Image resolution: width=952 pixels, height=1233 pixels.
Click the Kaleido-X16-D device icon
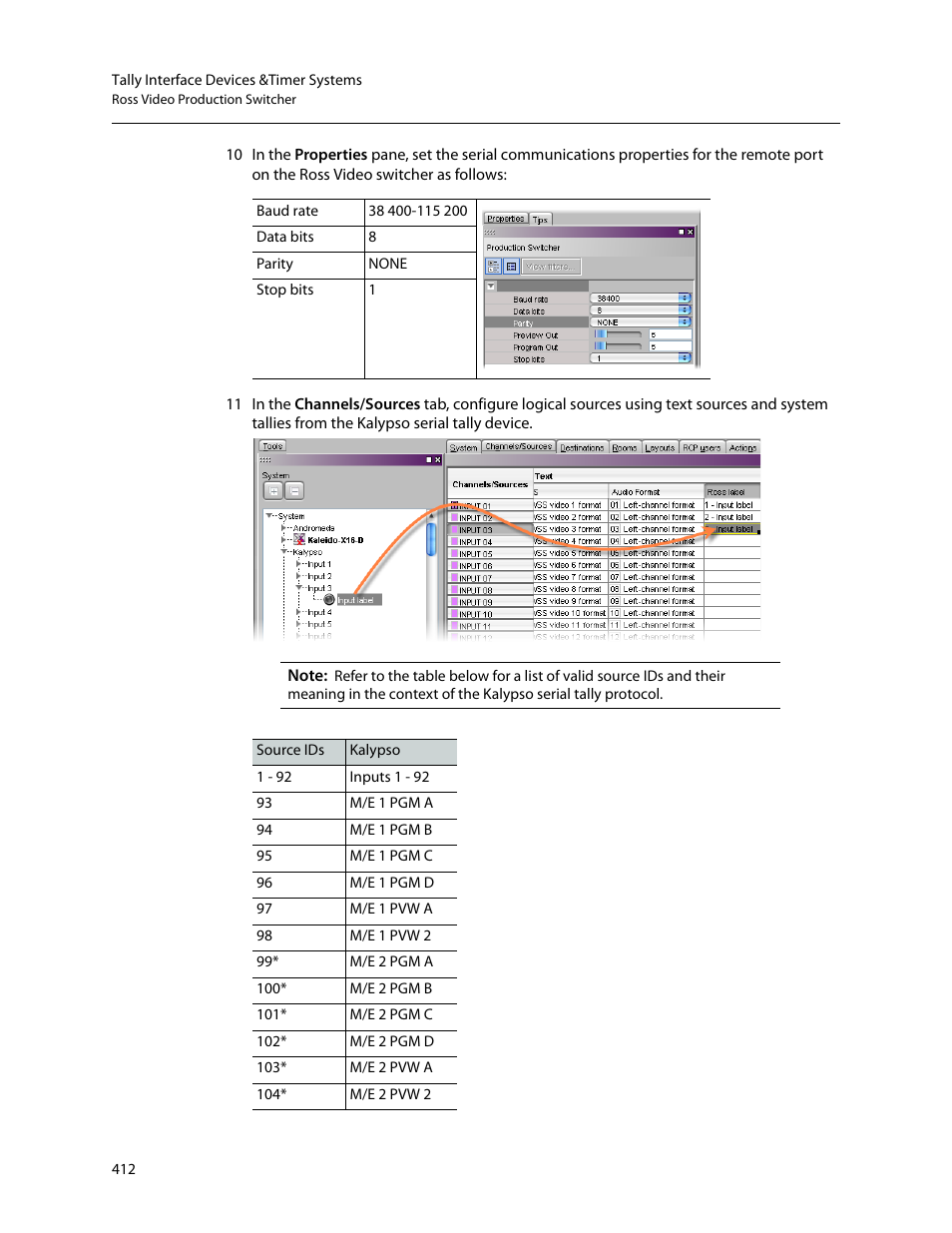tap(299, 539)
